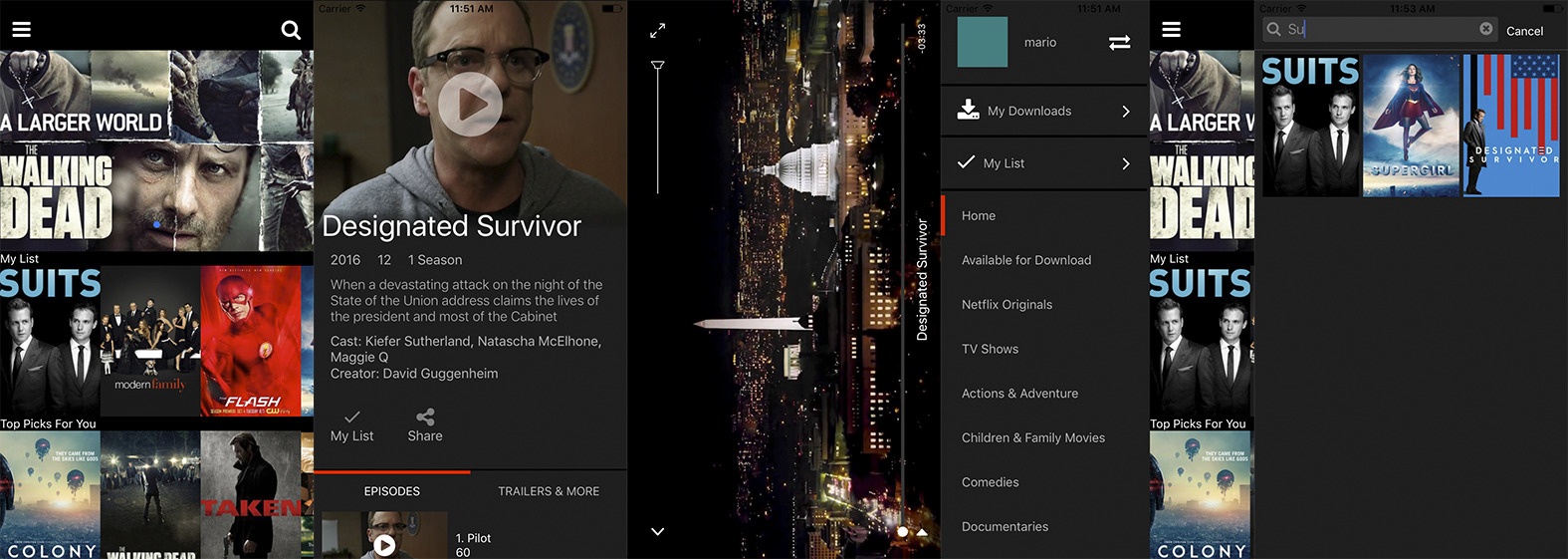Click the Cast: Kiefer Sutherland line
The image size is (1568, 559).
466,349
